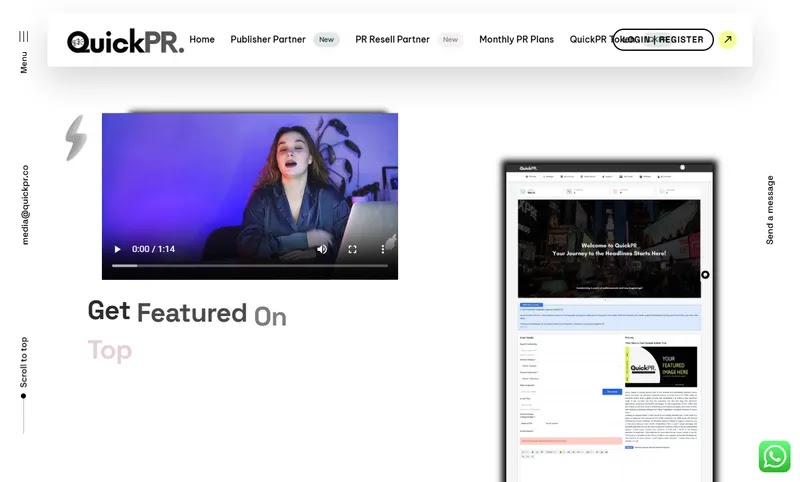This screenshot has height=482, width=800.
Task: Open PR Resell Partner page
Action: (392, 39)
